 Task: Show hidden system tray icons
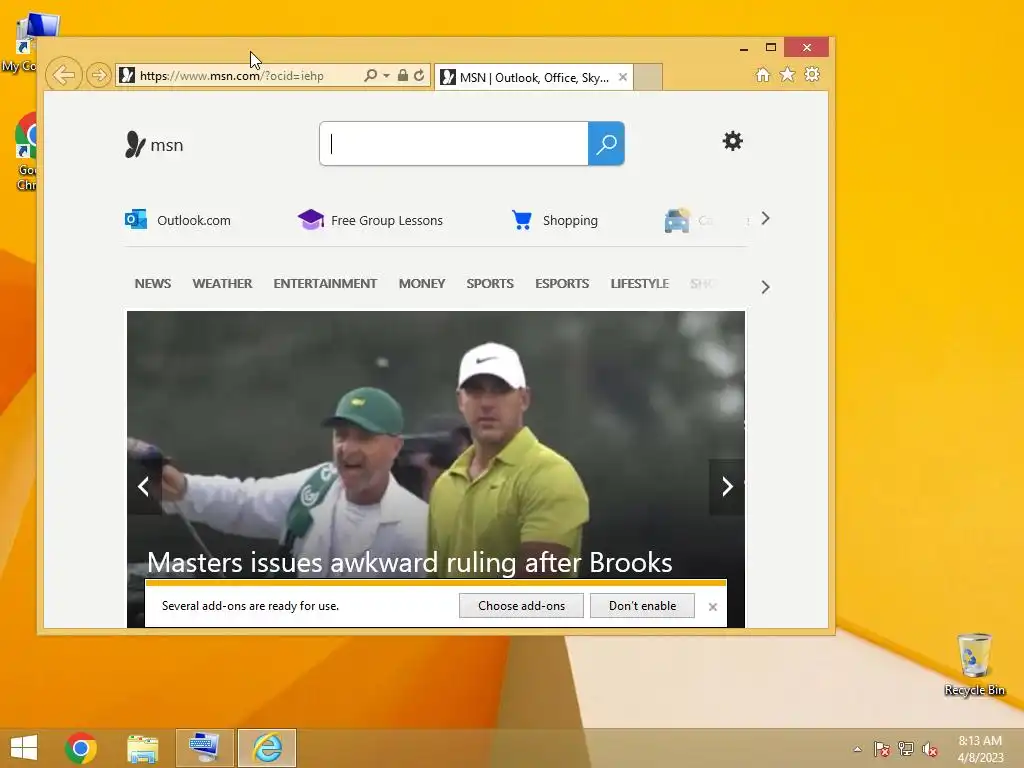[x=857, y=749]
